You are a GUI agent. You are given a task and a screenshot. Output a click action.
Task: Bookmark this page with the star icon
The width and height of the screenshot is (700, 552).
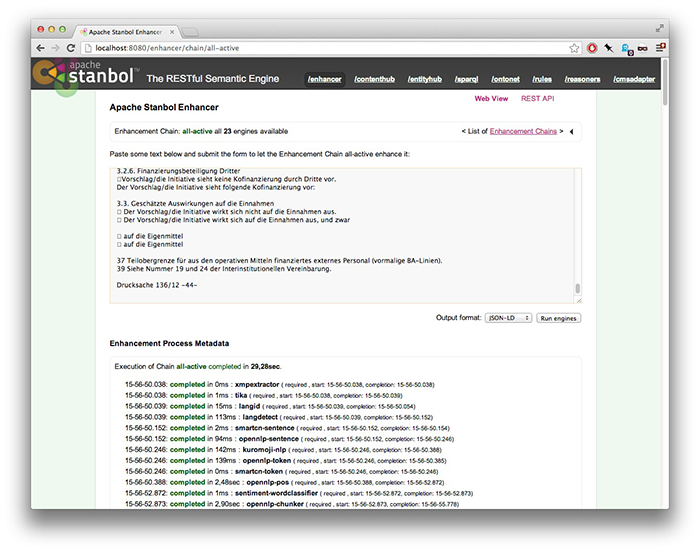[574, 48]
